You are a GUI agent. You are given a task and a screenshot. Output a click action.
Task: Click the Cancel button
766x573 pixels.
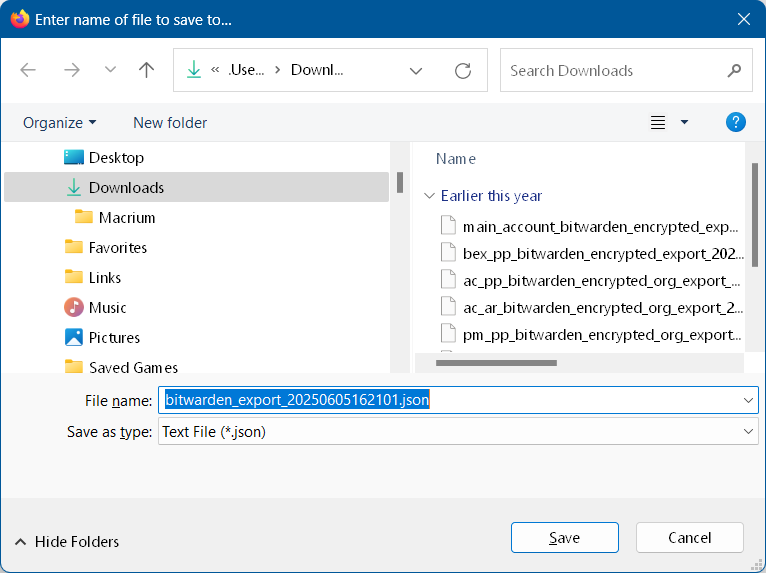tap(689, 537)
